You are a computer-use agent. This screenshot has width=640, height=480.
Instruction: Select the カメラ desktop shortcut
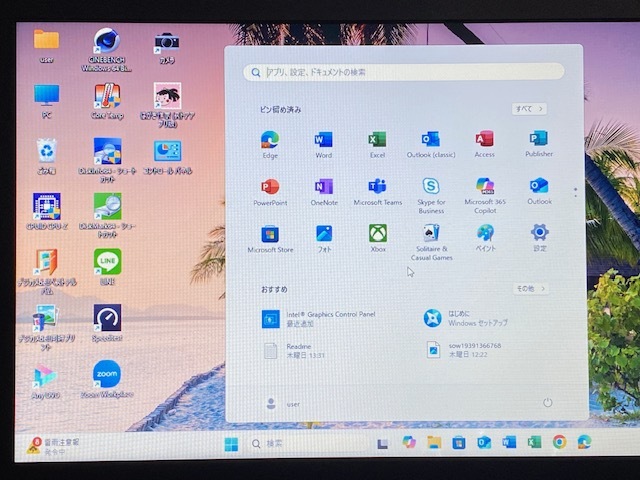click(167, 48)
